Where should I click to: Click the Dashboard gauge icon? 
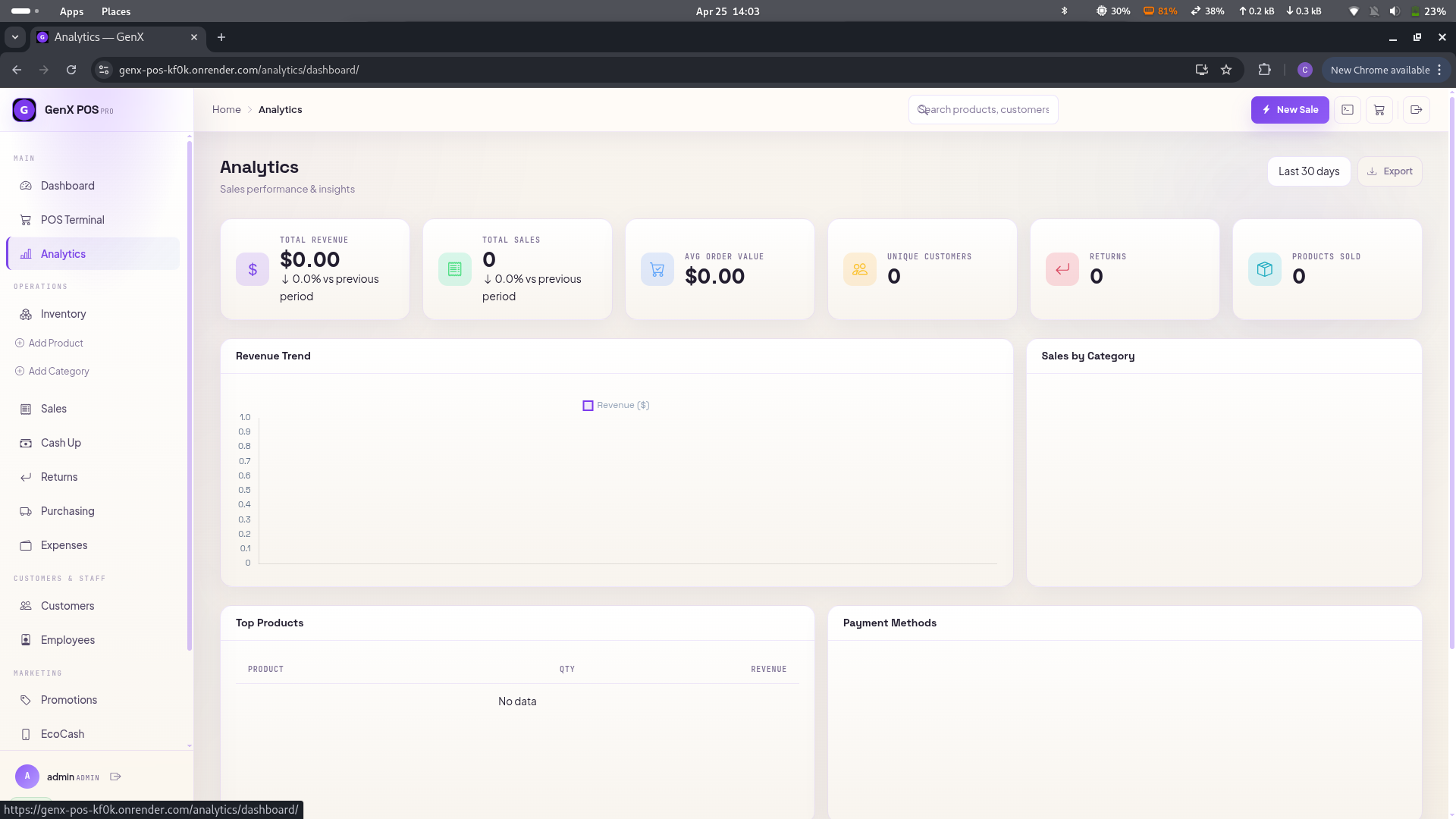(26, 186)
